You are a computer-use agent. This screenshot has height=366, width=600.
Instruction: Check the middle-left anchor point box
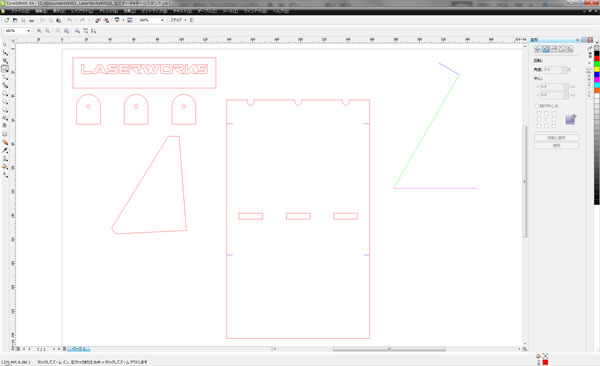point(539,120)
